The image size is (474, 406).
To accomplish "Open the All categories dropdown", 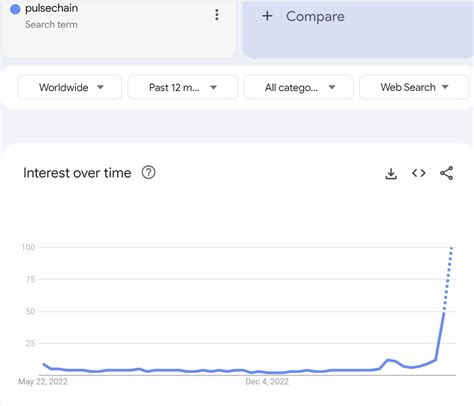I will click(298, 87).
